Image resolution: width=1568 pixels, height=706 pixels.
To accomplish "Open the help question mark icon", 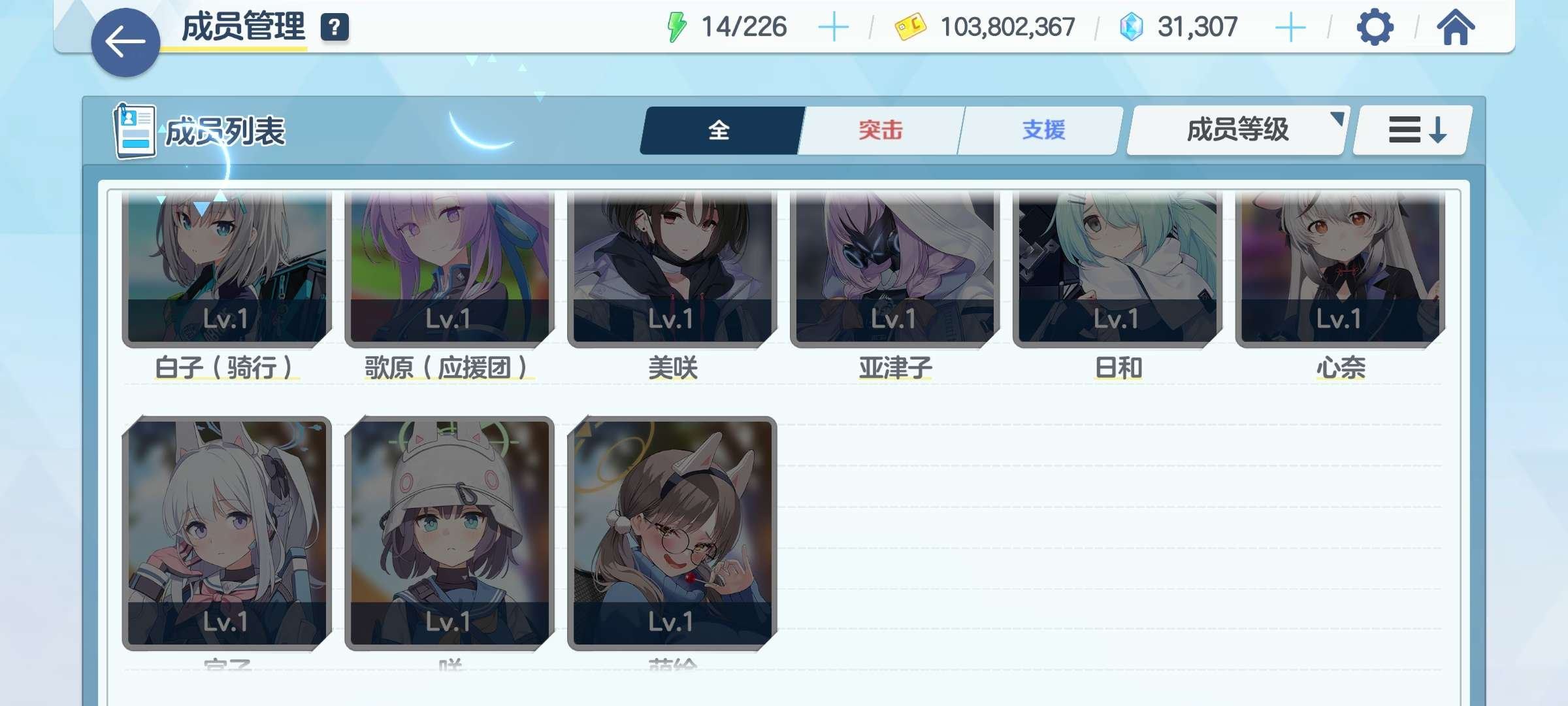I will tap(335, 27).
